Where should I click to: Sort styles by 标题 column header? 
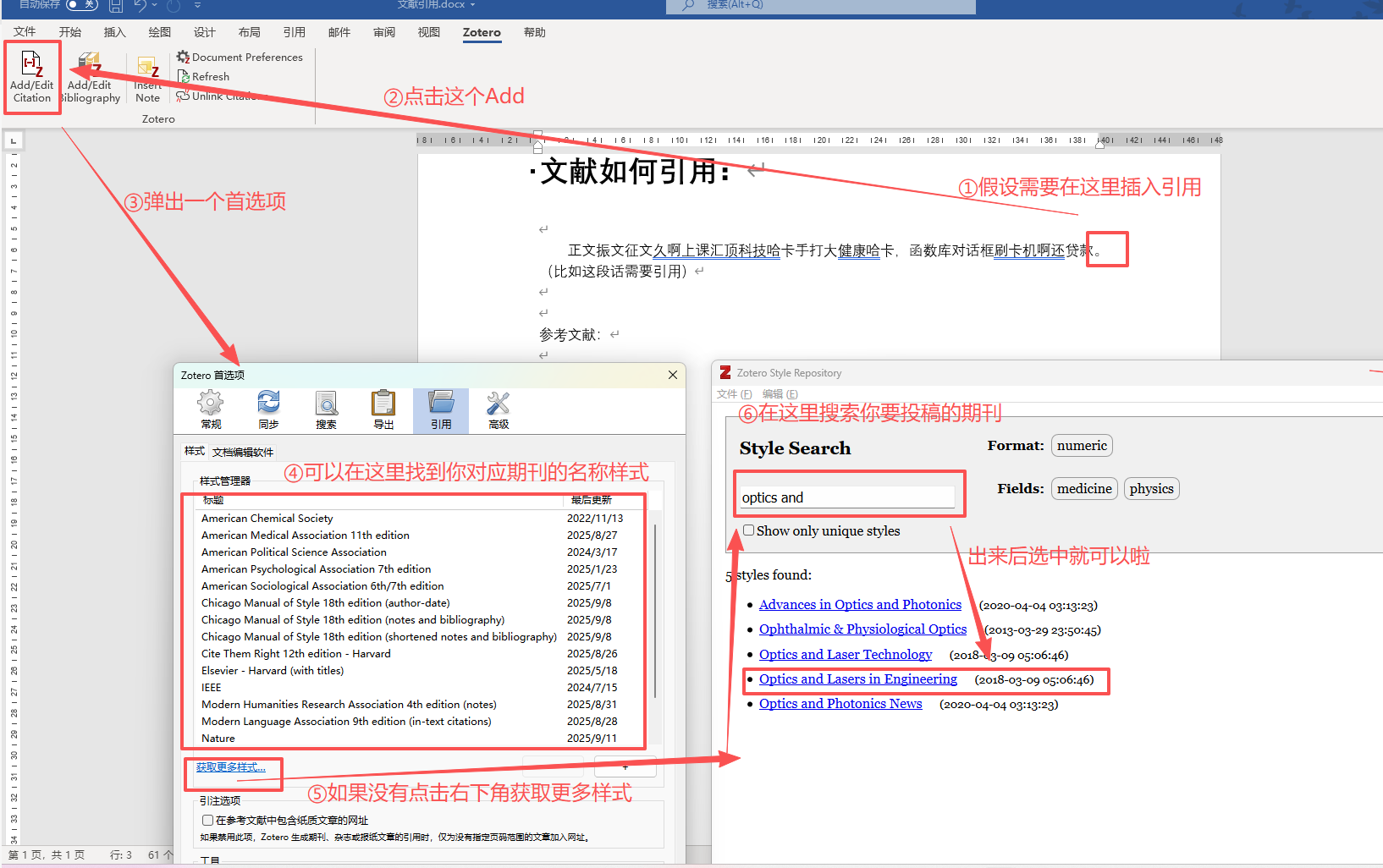[x=380, y=500]
